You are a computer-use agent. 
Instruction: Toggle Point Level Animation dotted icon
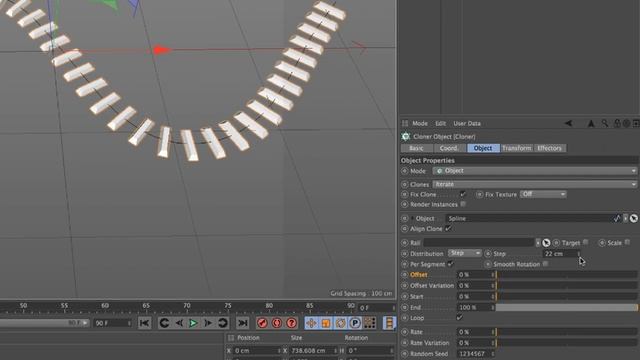[x=370, y=323]
